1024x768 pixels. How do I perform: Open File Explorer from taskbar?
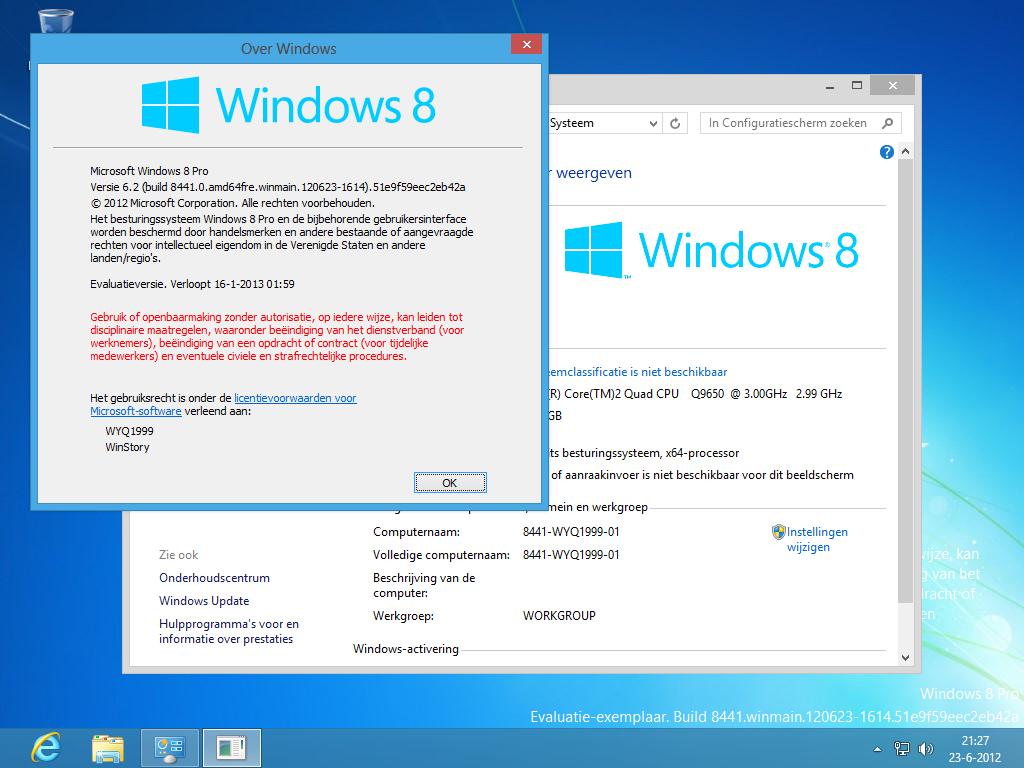click(108, 748)
